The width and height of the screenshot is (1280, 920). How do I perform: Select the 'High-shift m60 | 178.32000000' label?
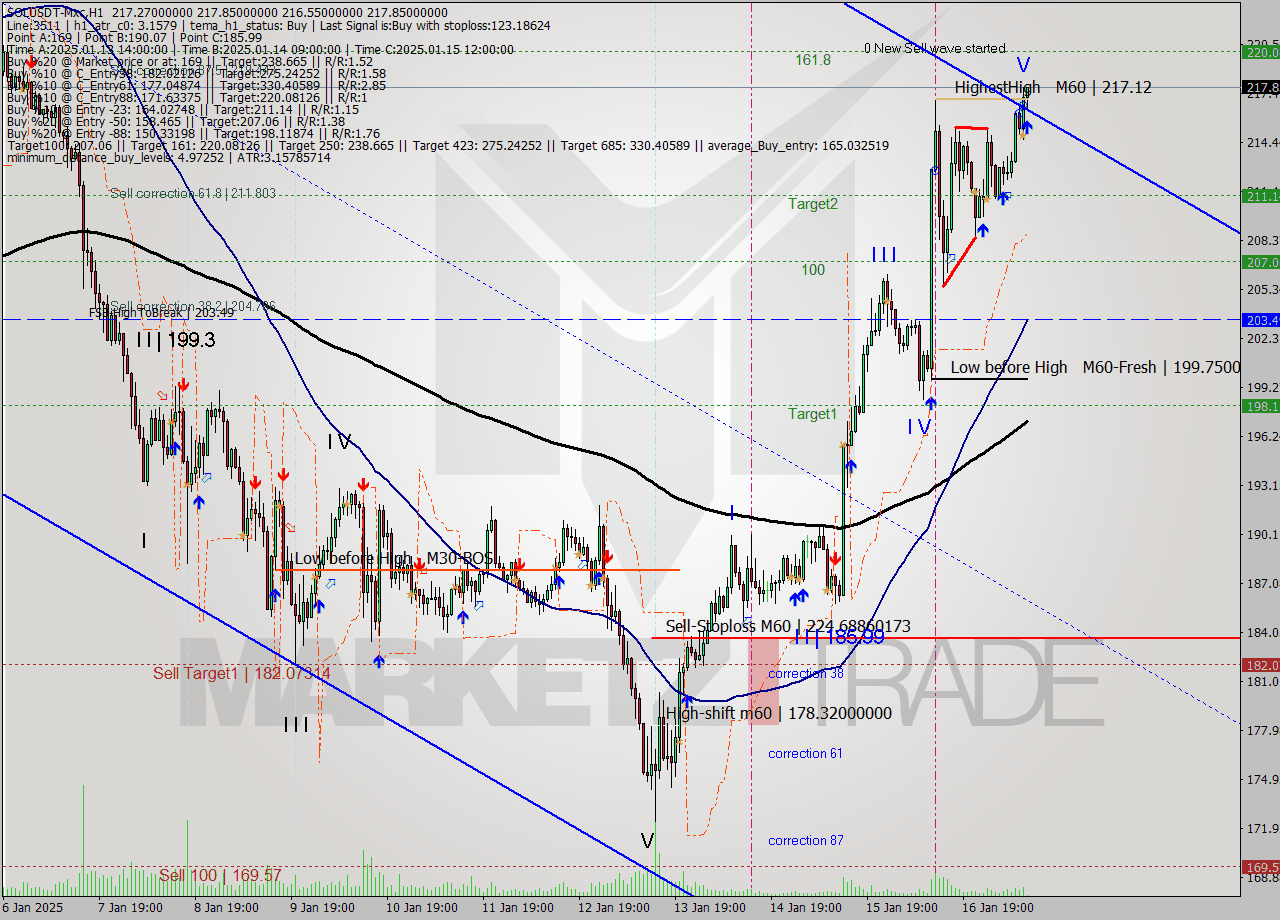coord(778,714)
